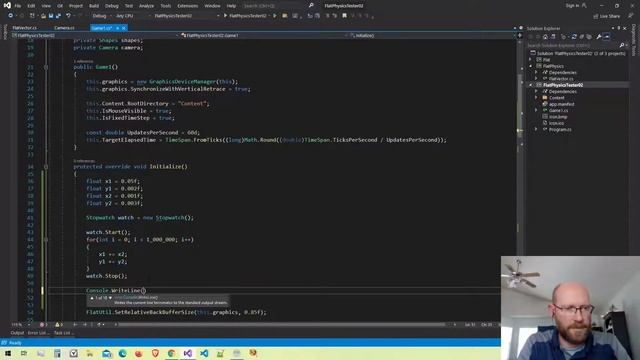Close the Game1.cs tab

(x=124, y=28)
